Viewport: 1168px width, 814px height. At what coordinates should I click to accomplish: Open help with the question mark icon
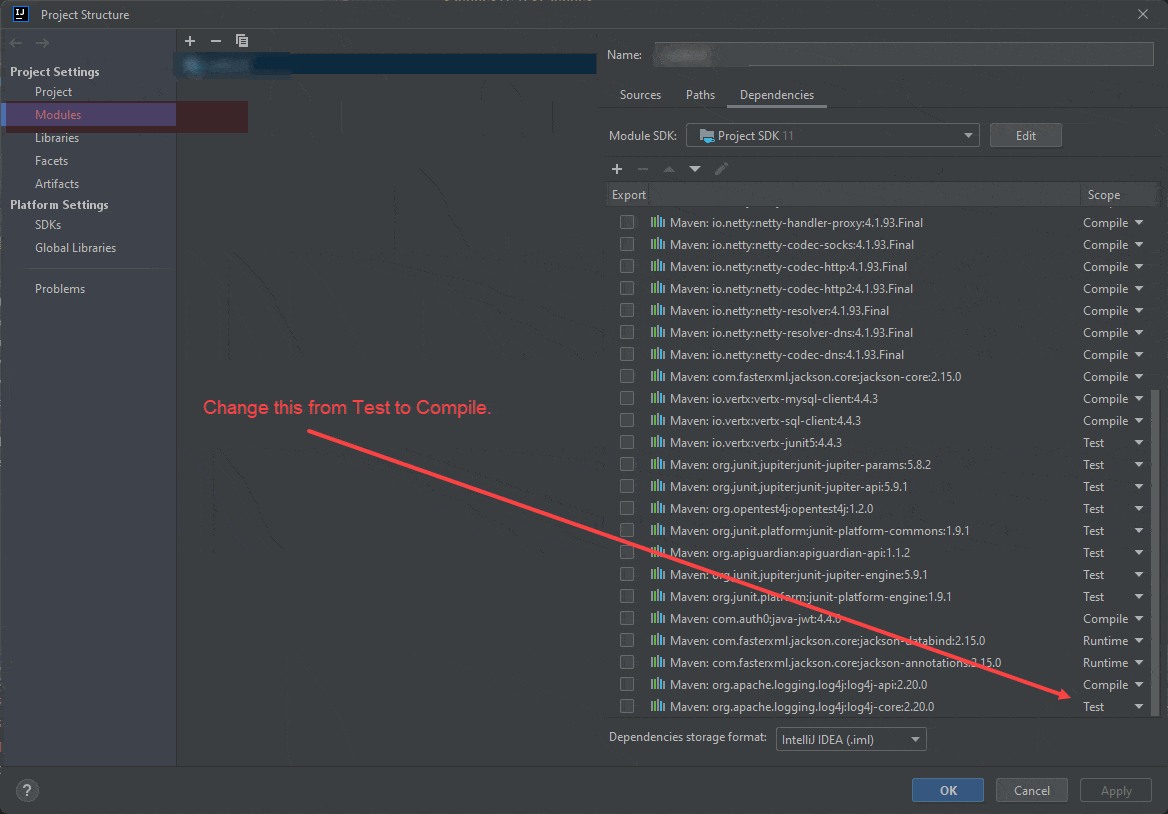pyautogui.click(x=27, y=791)
